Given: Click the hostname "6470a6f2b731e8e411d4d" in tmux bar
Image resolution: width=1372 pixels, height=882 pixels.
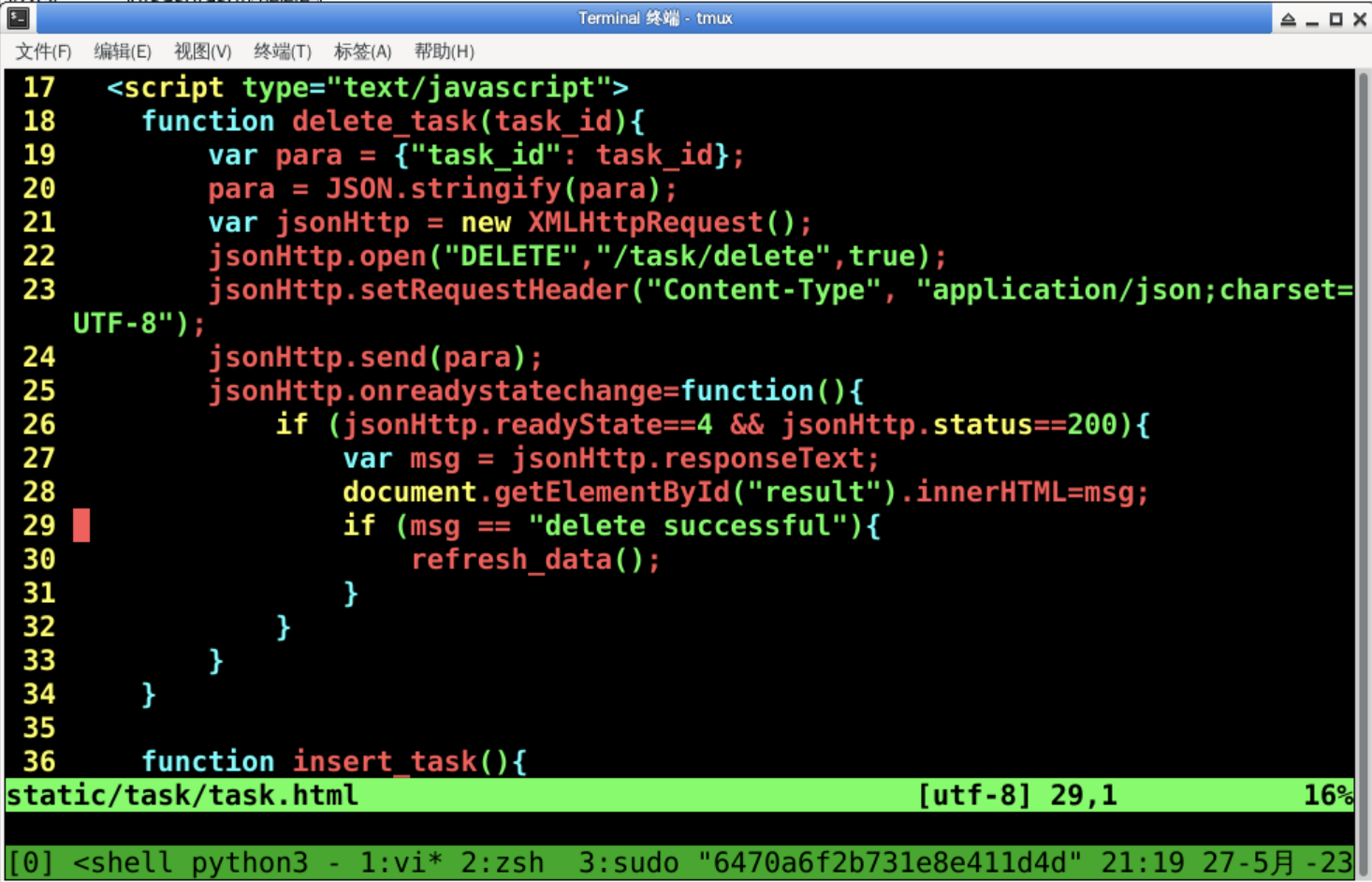Looking at the screenshot, I should click(889, 862).
